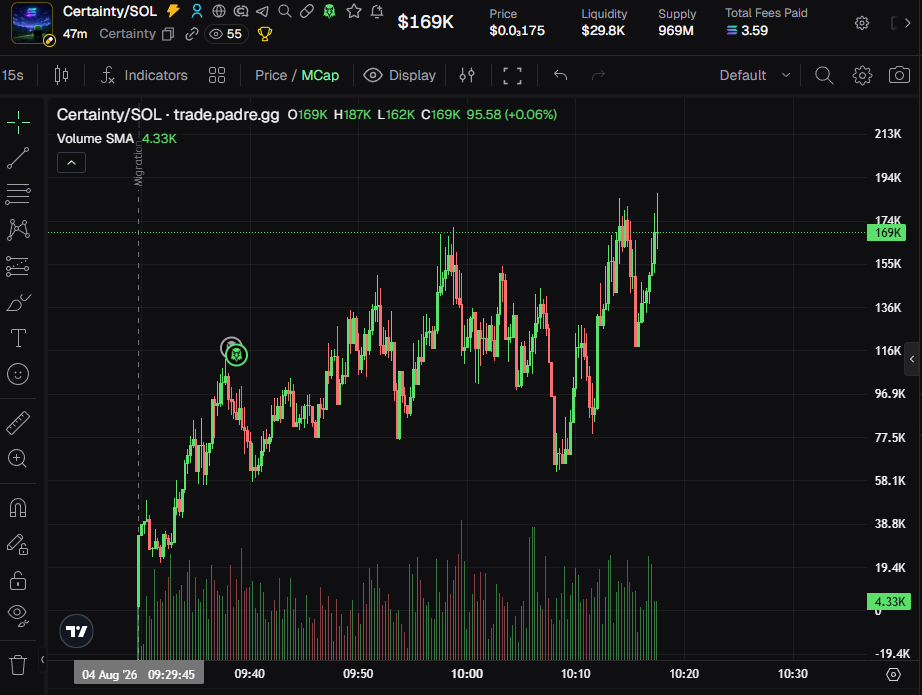This screenshot has height=695, width=922.
Task: Open the time axis settings target icon
Action: pyautogui.click(x=893, y=674)
